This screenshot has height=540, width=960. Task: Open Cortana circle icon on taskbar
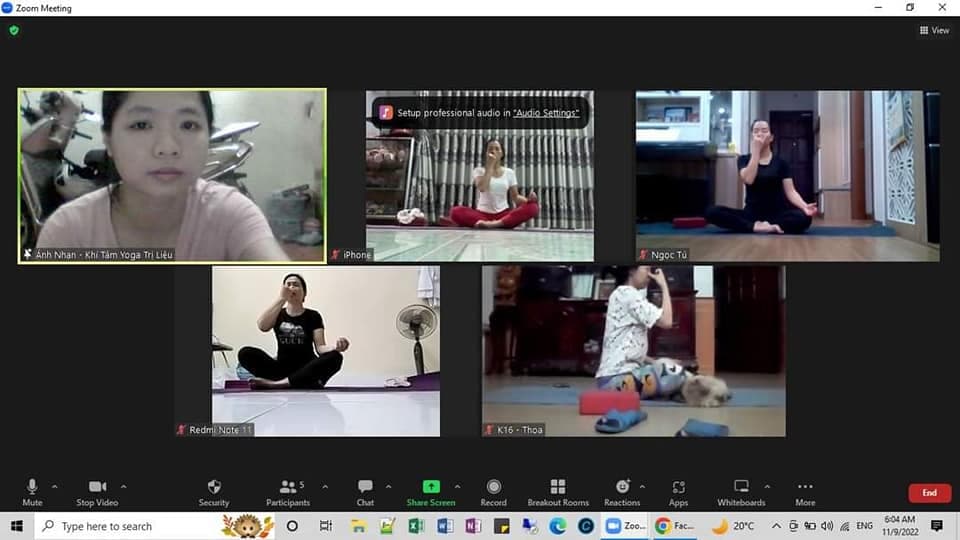(x=292, y=526)
